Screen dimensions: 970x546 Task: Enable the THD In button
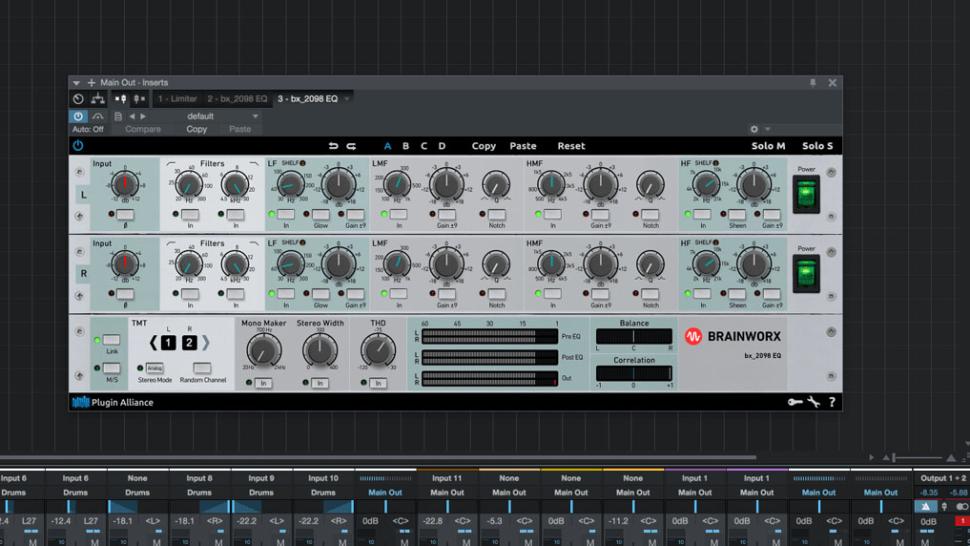[x=378, y=383]
